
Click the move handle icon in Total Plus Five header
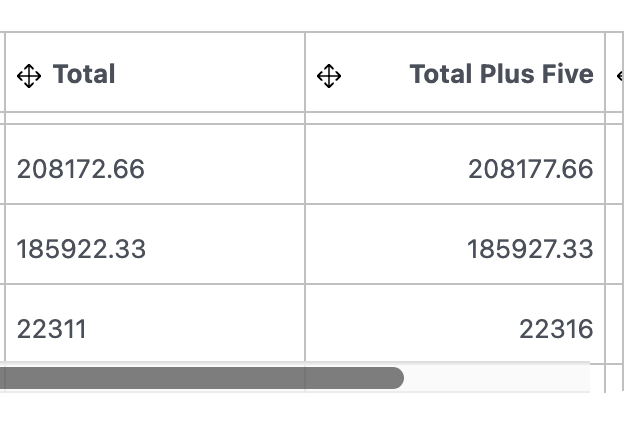click(329, 76)
